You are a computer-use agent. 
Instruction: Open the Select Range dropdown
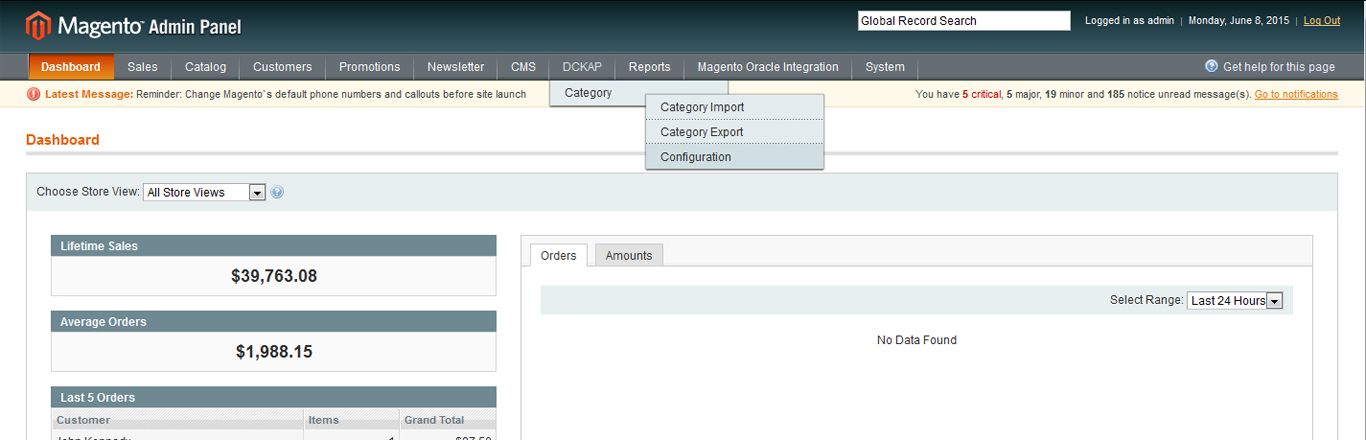[1234, 300]
